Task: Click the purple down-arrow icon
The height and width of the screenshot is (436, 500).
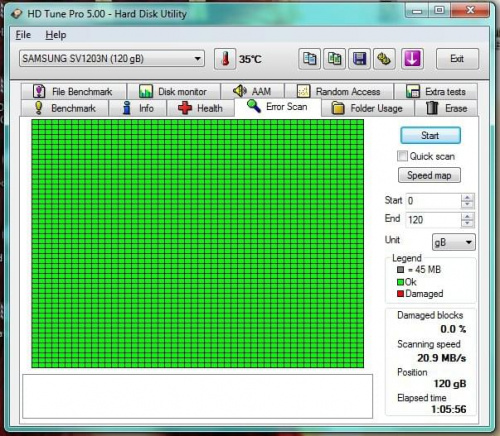Action: point(412,59)
